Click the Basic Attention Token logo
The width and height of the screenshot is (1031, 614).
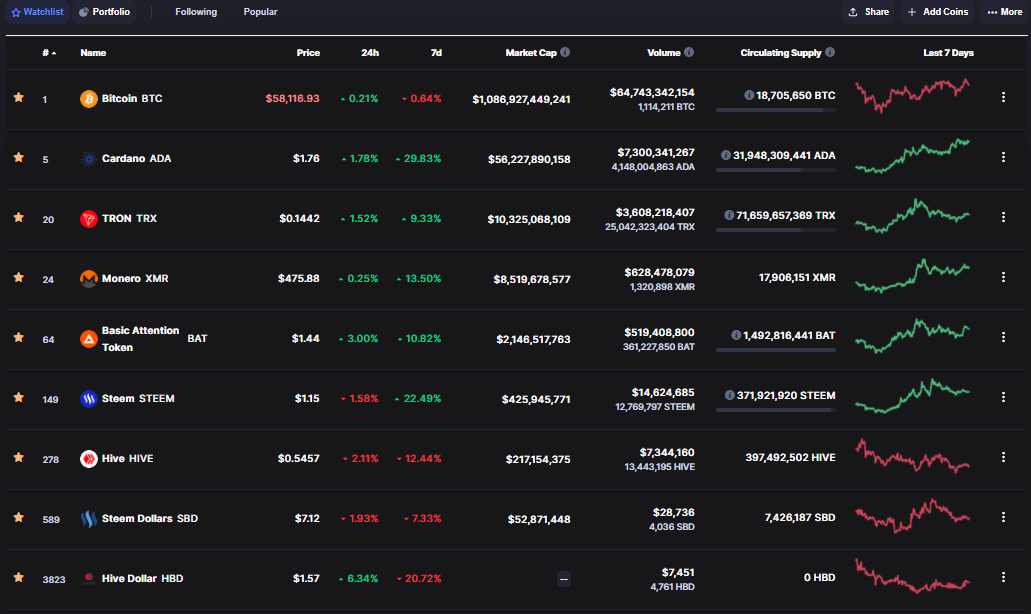tap(89, 339)
